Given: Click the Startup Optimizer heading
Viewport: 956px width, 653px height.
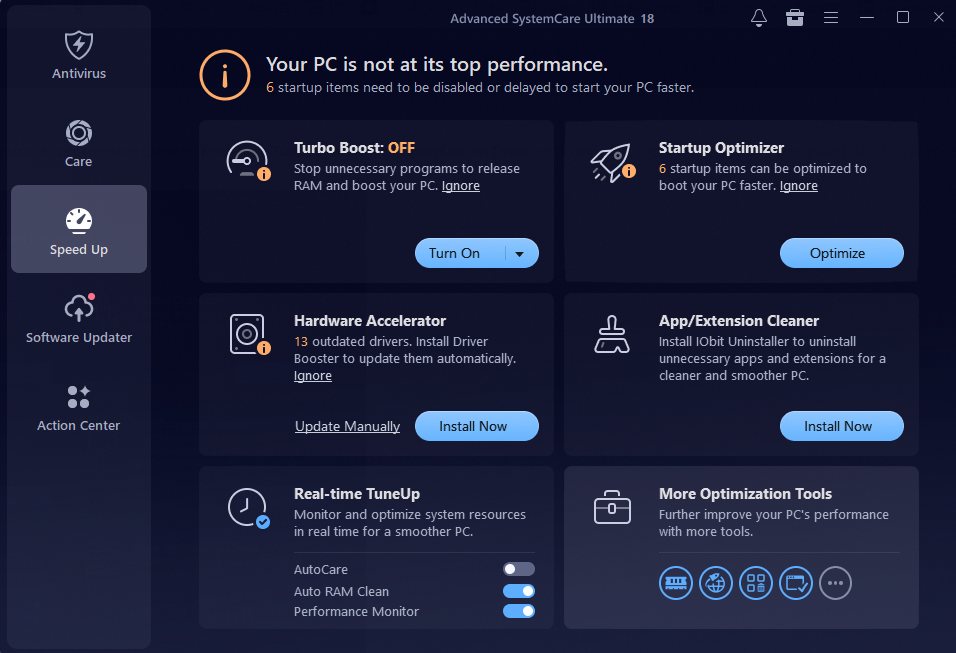Looking at the screenshot, I should pos(721,148).
